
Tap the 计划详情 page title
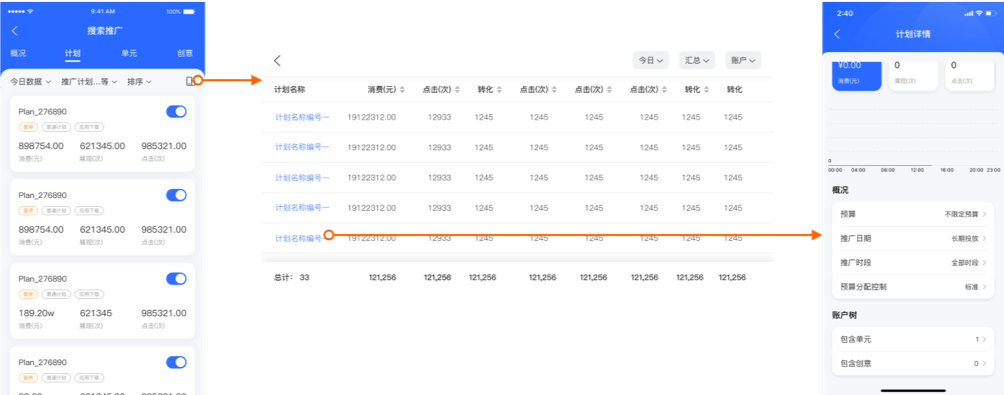(912, 35)
